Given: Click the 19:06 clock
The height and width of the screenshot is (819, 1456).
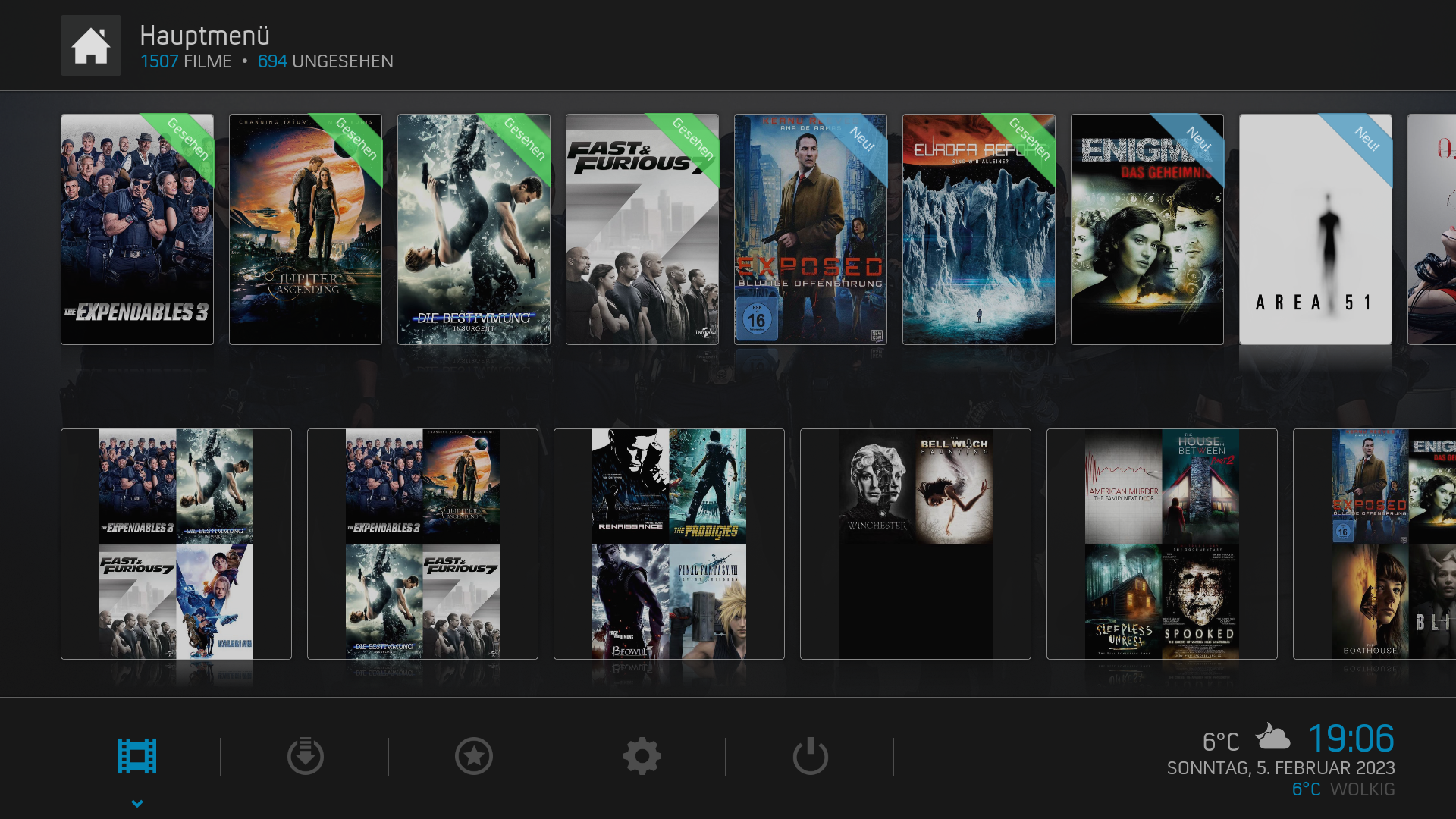Looking at the screenshot, I should [1351, 738].
